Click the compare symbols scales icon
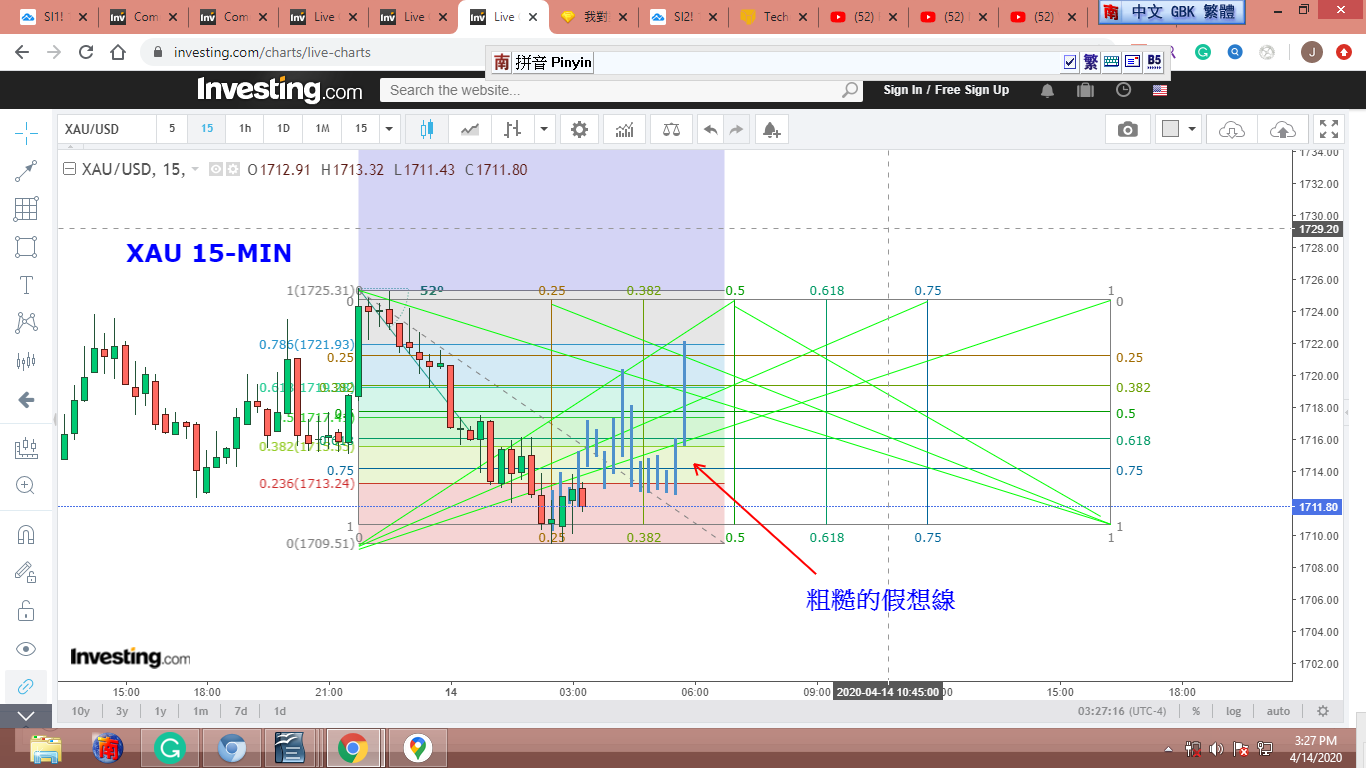 click(669, 129)
